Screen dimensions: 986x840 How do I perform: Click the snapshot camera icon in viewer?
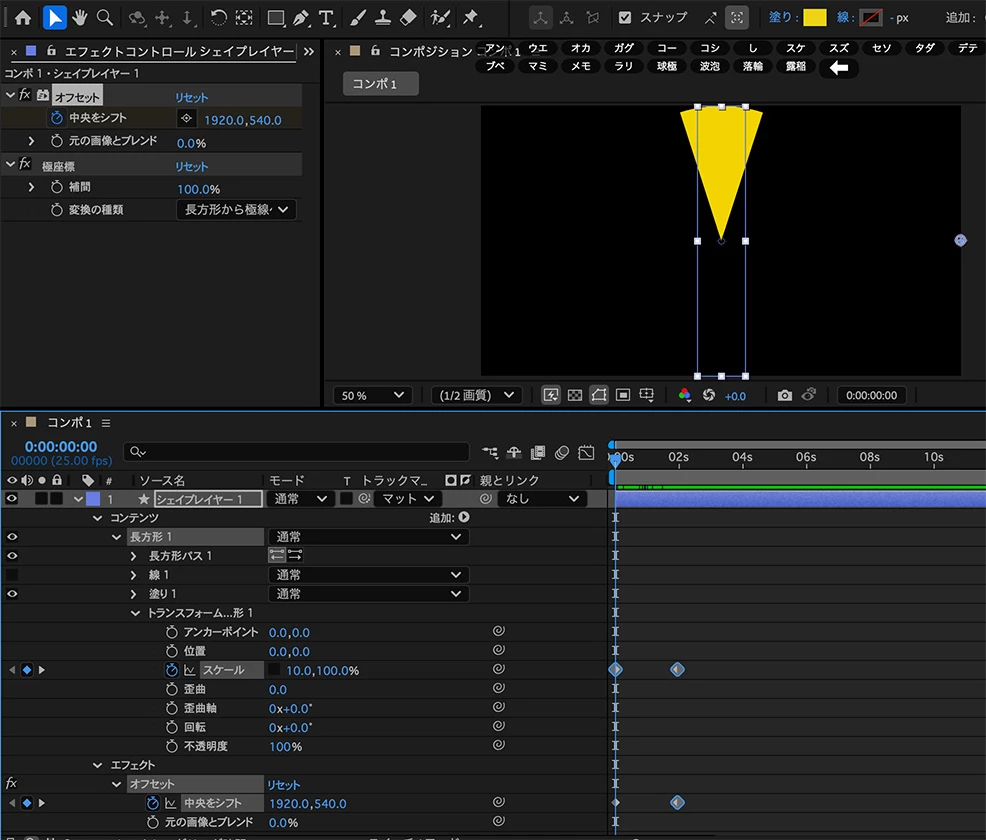[784, 395]
